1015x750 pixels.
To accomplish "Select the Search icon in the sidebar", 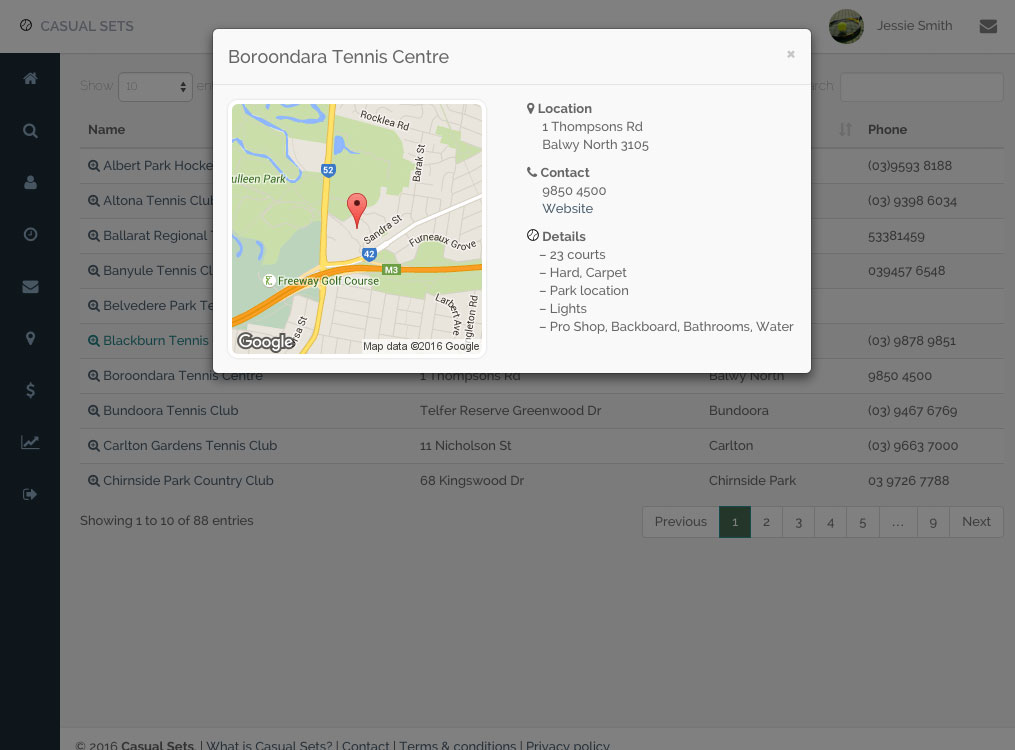I will 30,130.
